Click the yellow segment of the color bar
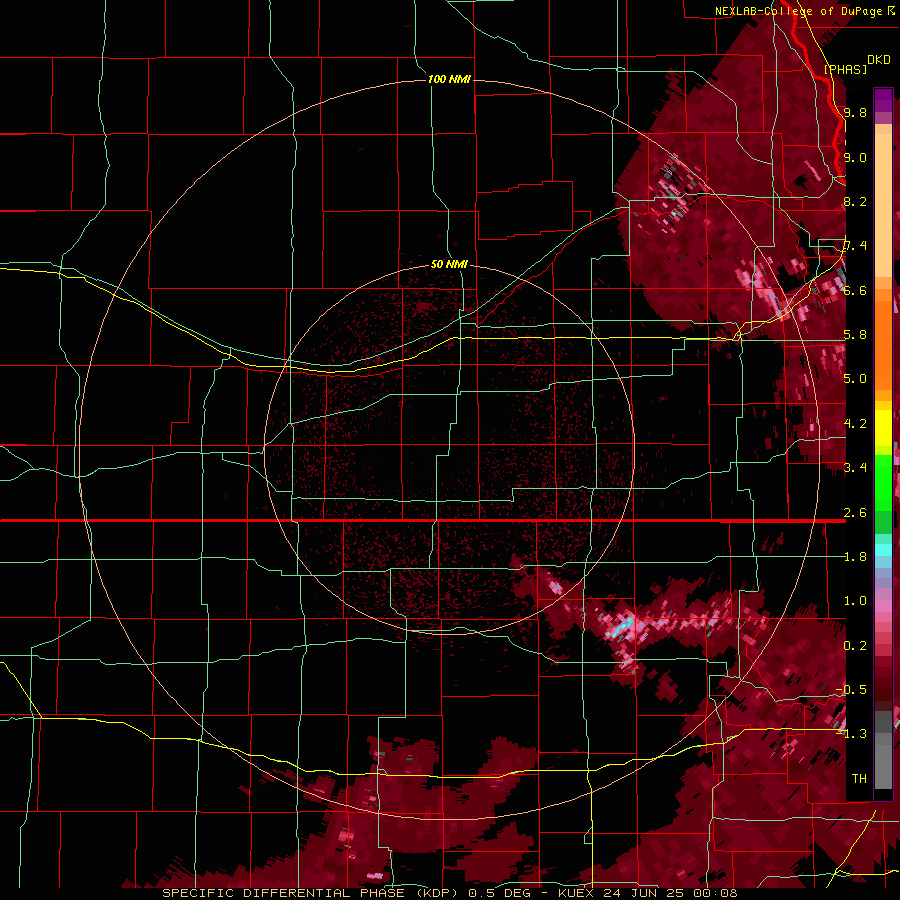Image resolution: width=900 pixels, height=900 pixels. 883,428
